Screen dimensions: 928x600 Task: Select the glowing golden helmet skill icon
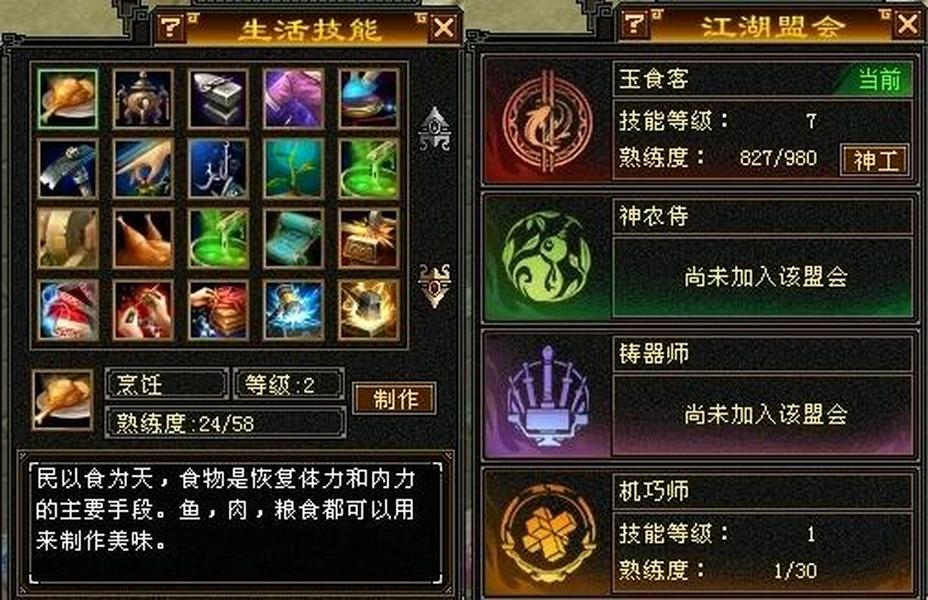[x=369, y=310]
